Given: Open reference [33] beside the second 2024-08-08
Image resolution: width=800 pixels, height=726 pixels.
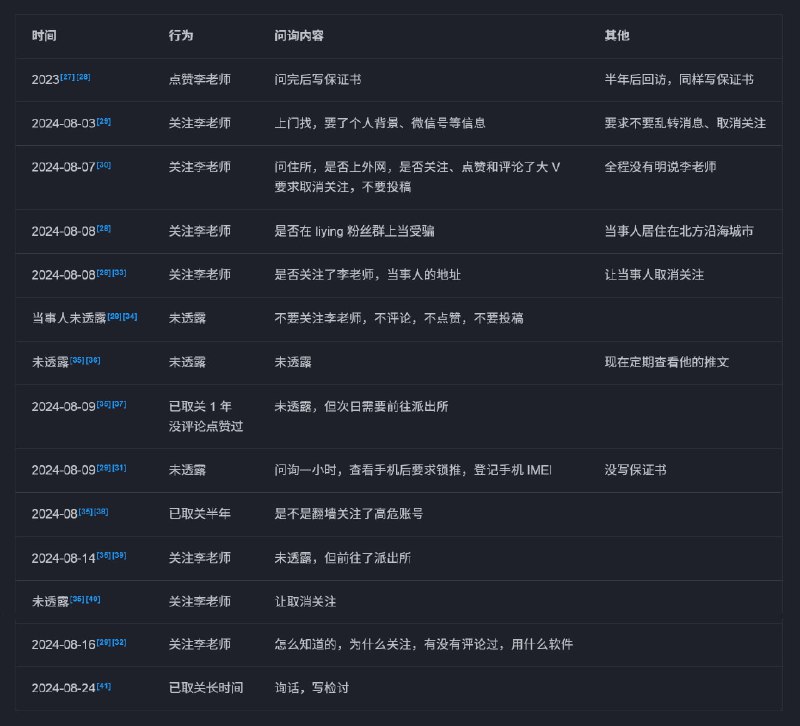Looking at the screenshot, I should [x=121, y=271].
